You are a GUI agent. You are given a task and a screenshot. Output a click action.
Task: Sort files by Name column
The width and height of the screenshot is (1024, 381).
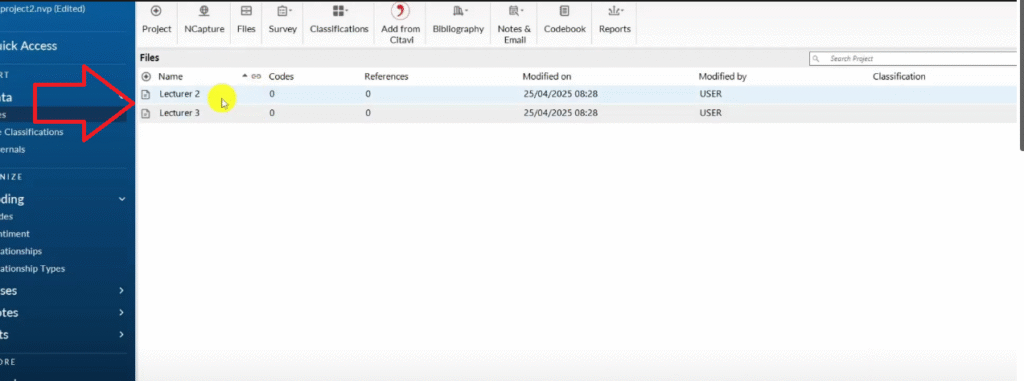tap(170, 76)
